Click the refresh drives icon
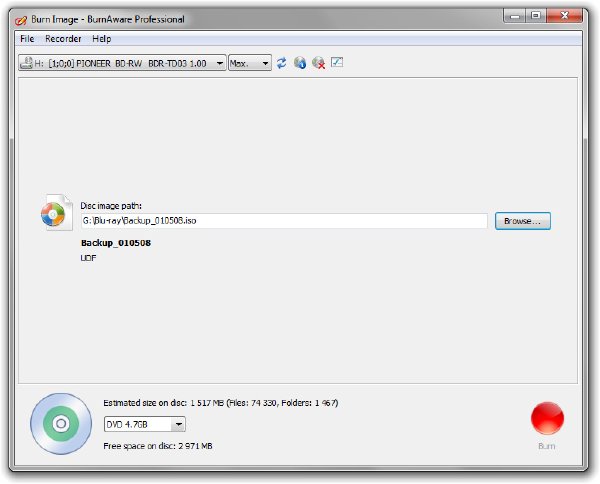The height and width of the screenshot is (484, 600). [x=281, y=63]
